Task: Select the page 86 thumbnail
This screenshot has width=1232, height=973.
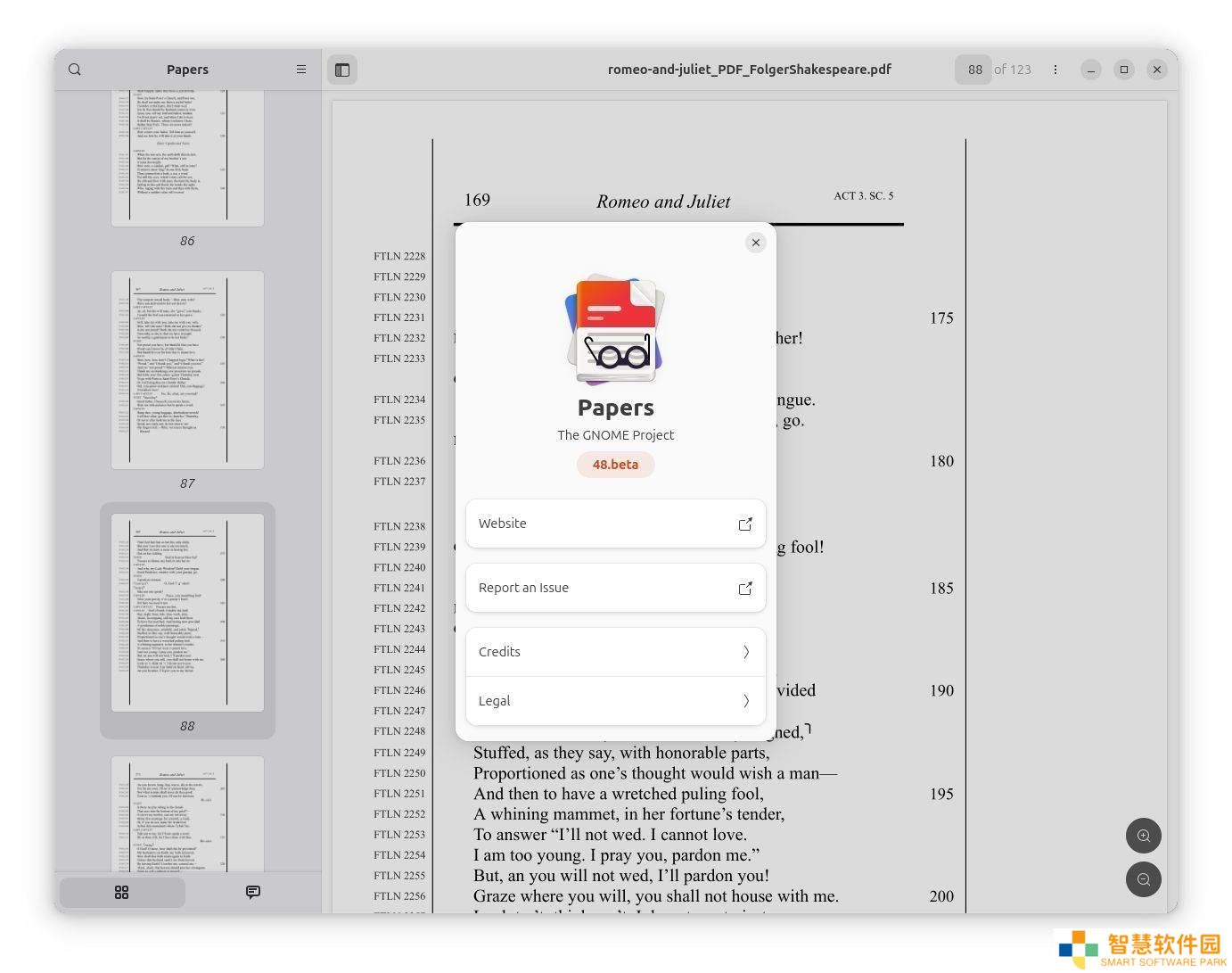Action: point(187,157)
